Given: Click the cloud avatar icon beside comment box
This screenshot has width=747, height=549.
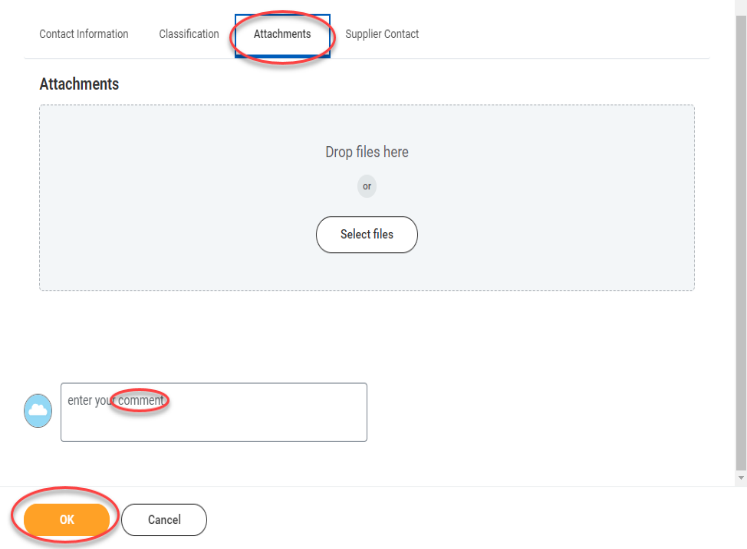Looking at the screenshot, I should point(38,410).
